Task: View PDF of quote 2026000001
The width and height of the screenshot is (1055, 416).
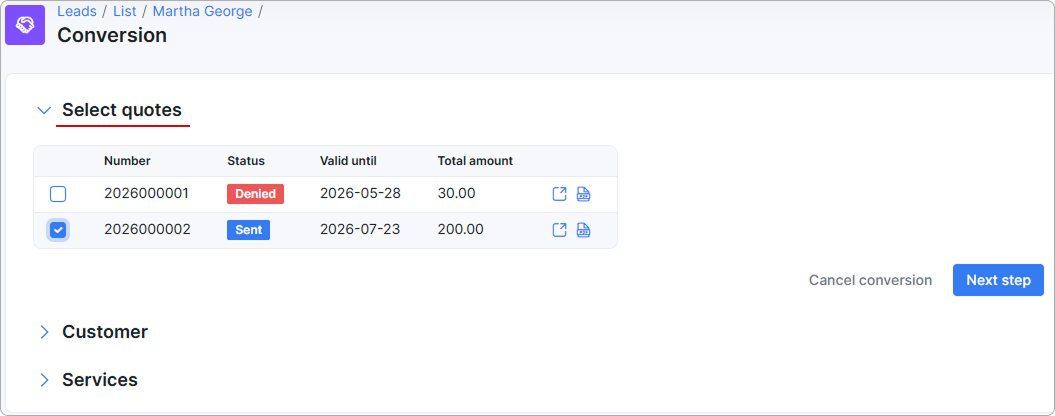Action: pyautogui.click(x=584, y=194)
